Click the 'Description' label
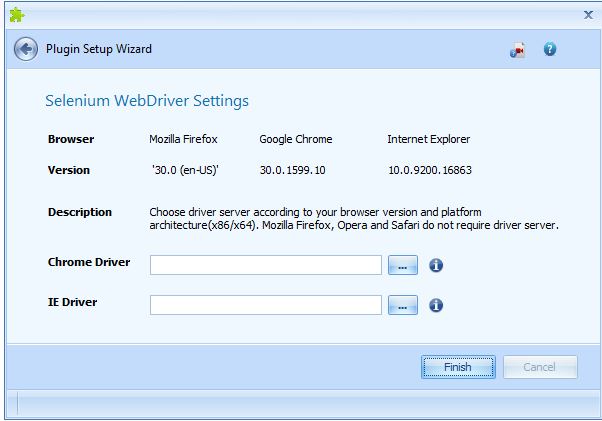Screen dimensions: 602x421 [80, 212]
